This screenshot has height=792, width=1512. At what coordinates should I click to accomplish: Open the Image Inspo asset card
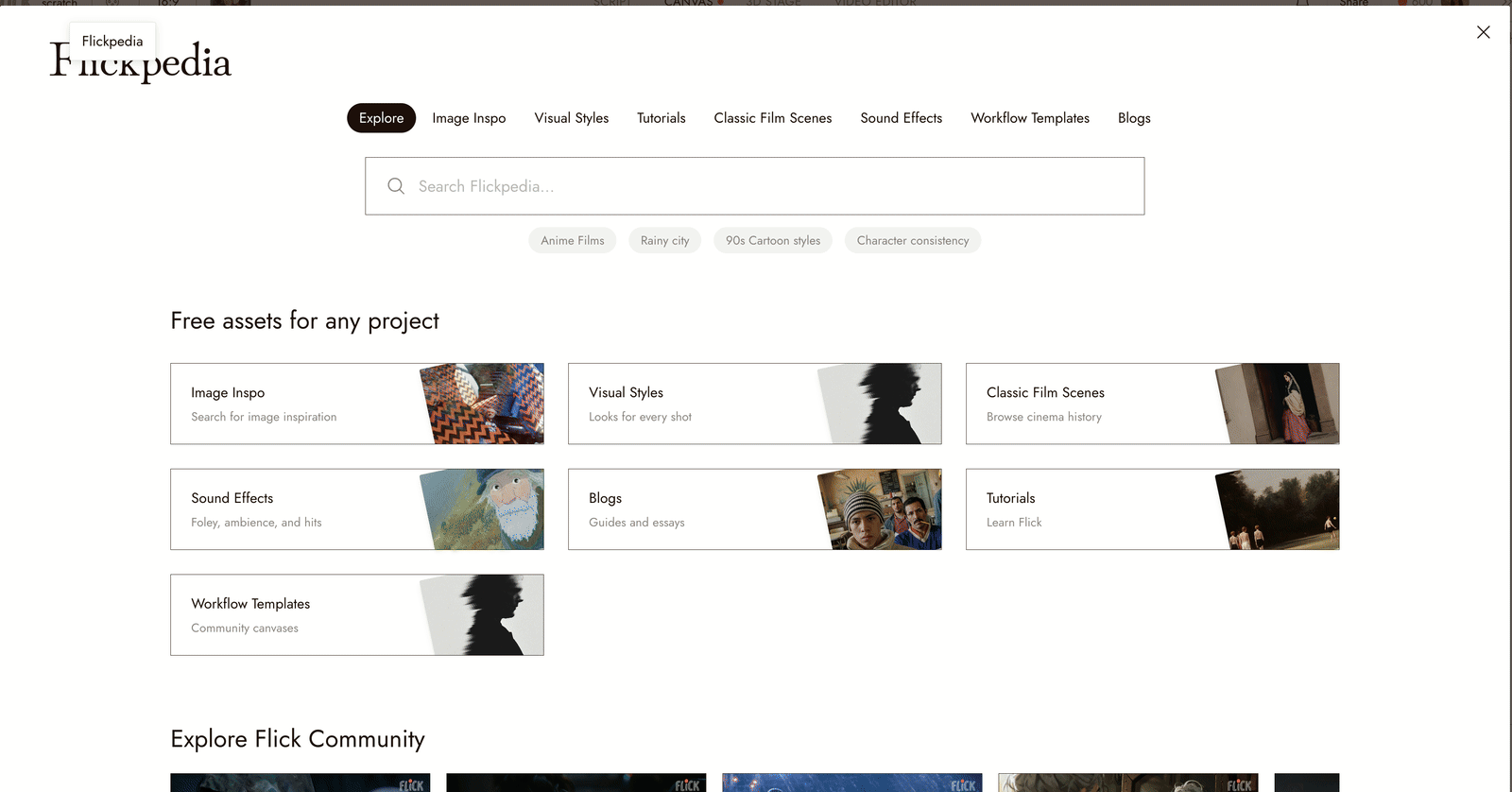point(357,404)
